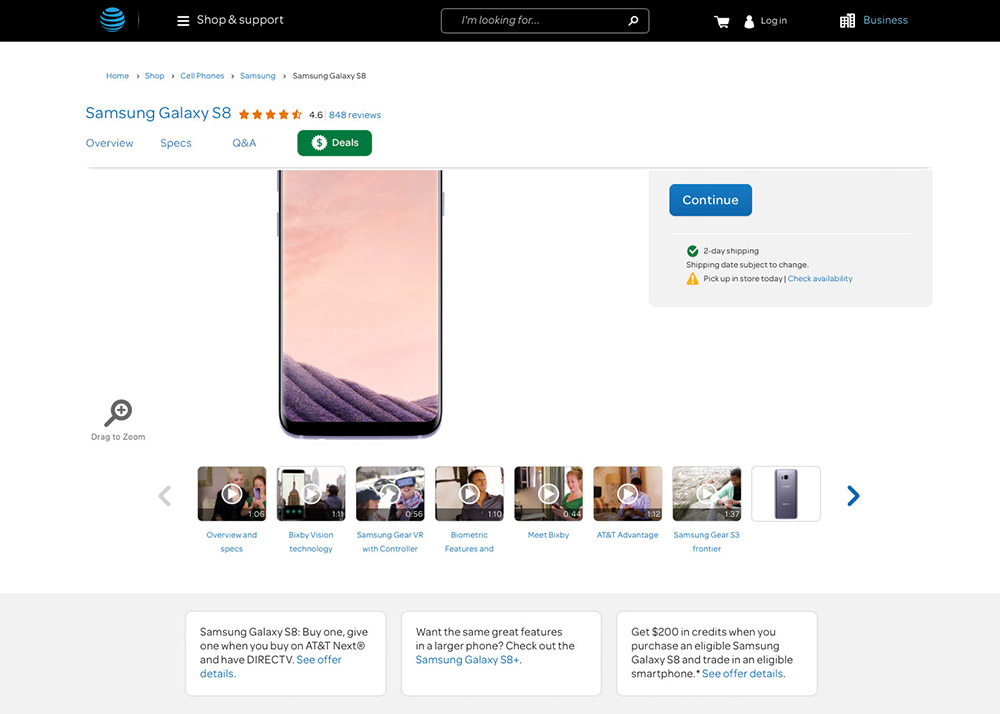Click Check availability link
This screenshot has width=1000, height=714.
(820, 279)
